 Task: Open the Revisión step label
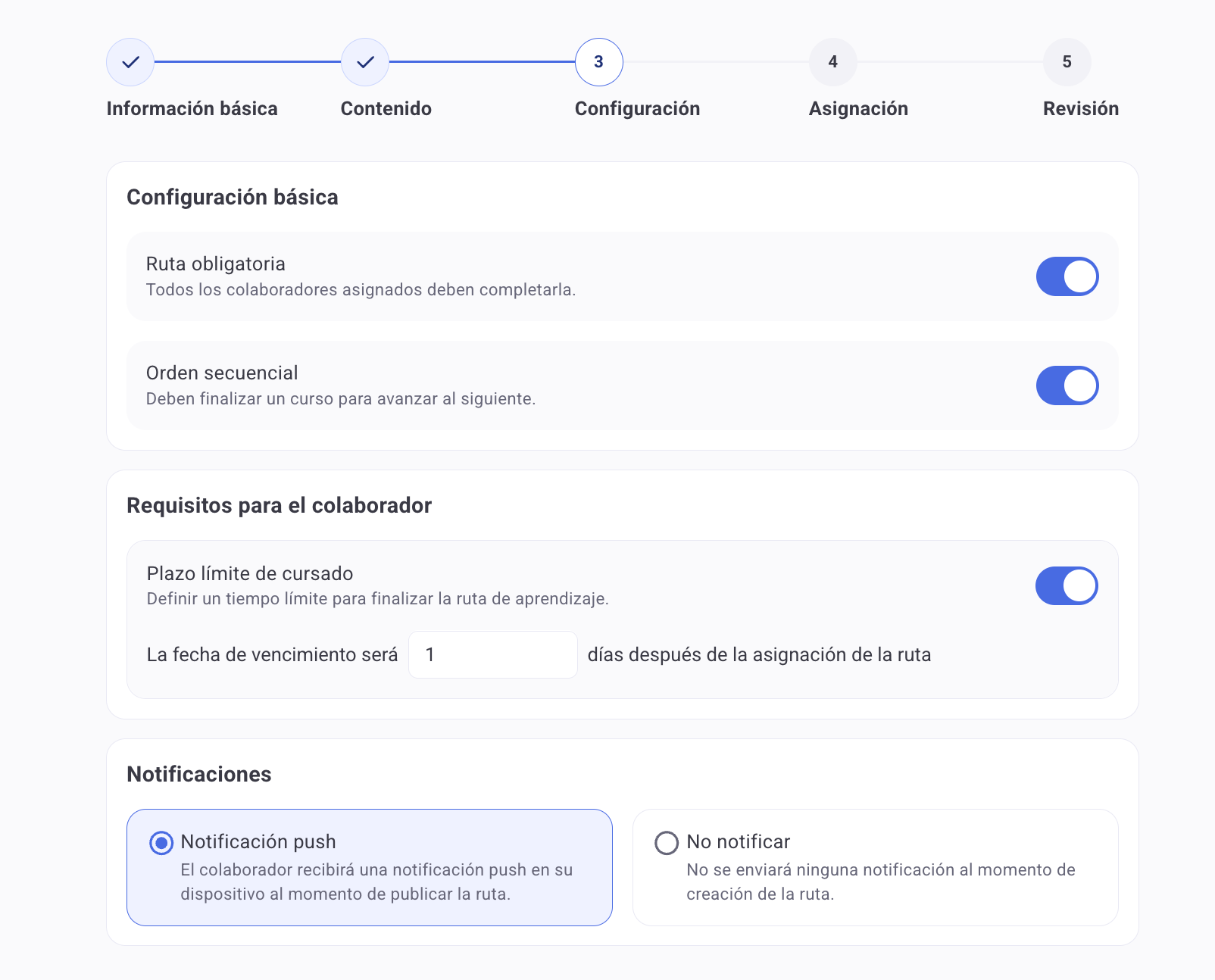tap(1080, 109)
